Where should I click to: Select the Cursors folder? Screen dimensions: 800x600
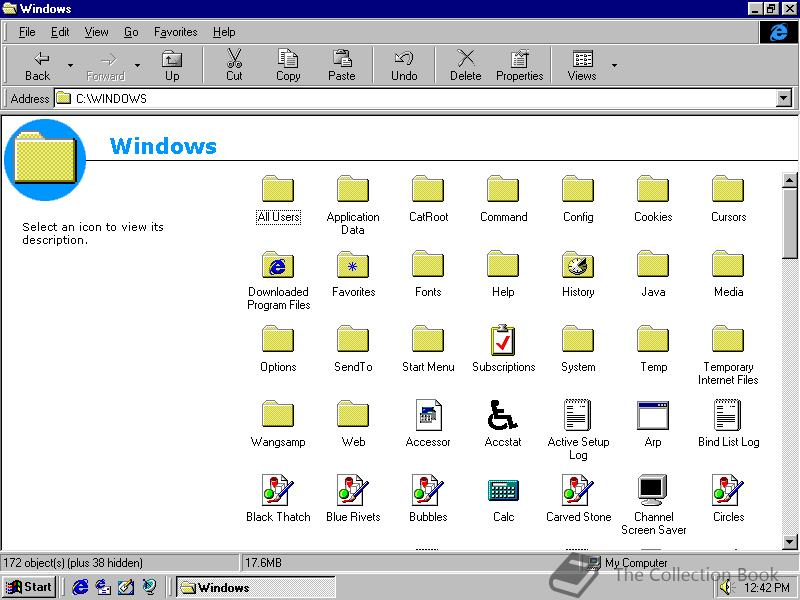click(x=728, y=199)
